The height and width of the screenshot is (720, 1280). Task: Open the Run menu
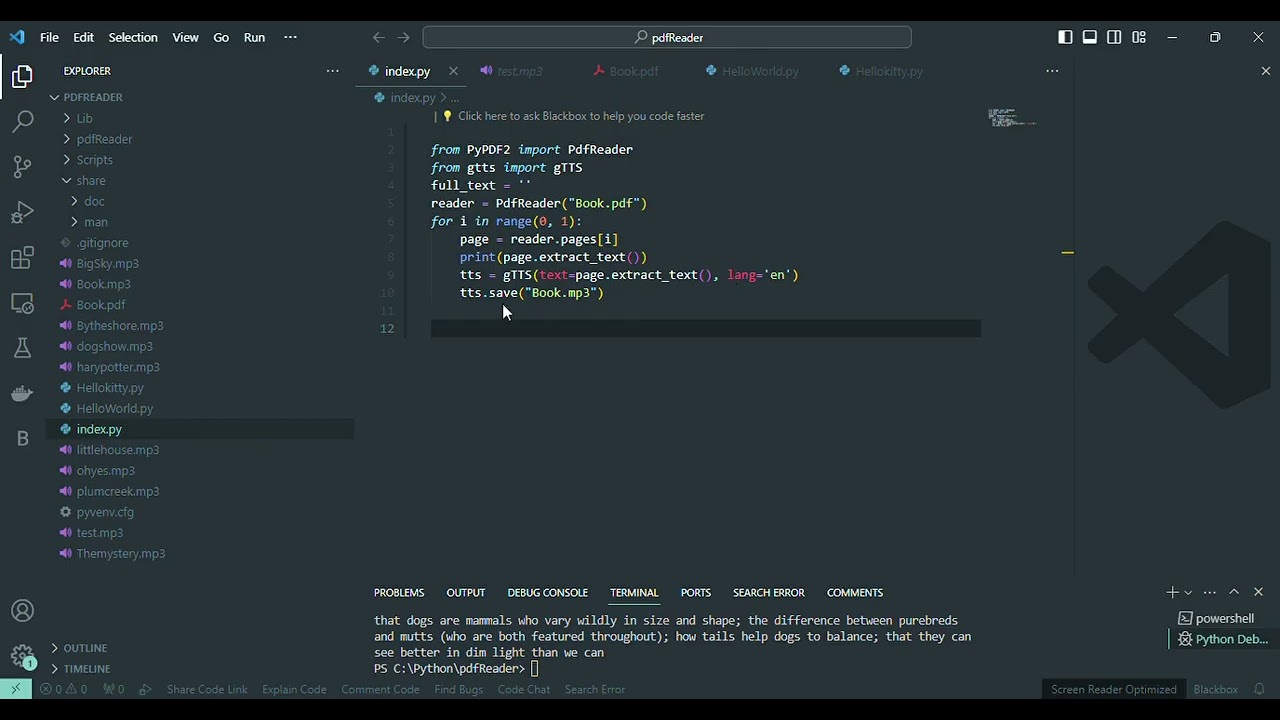254,37
